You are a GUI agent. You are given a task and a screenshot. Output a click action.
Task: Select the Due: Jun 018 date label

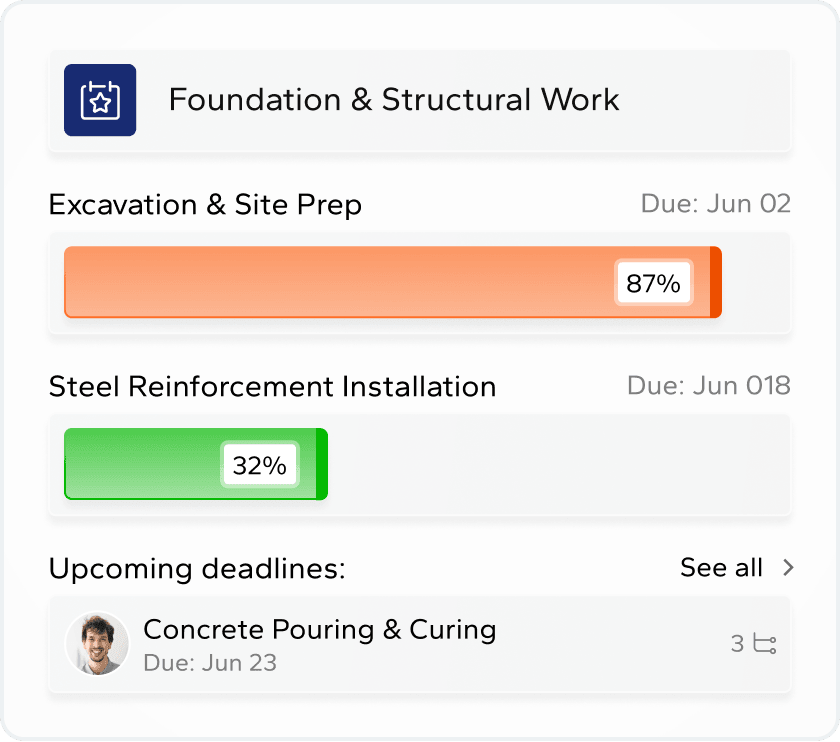pos(708,386)
